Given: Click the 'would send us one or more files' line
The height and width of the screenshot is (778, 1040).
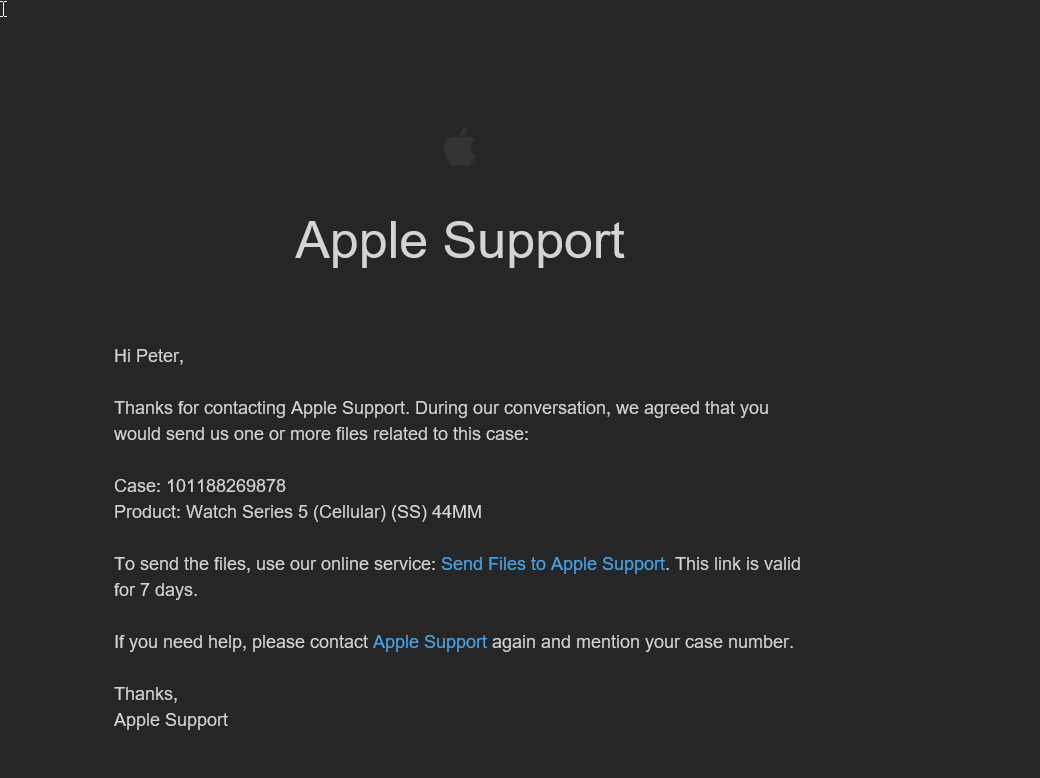Looking at the screenshot, I should pos(321,434).
